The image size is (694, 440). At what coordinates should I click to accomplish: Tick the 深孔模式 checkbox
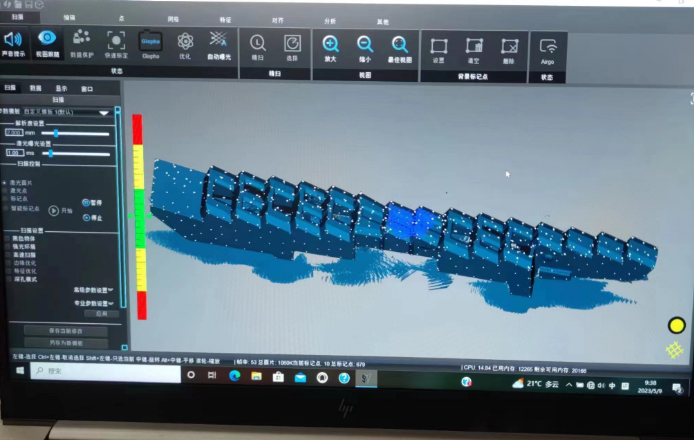pos(8,279)
